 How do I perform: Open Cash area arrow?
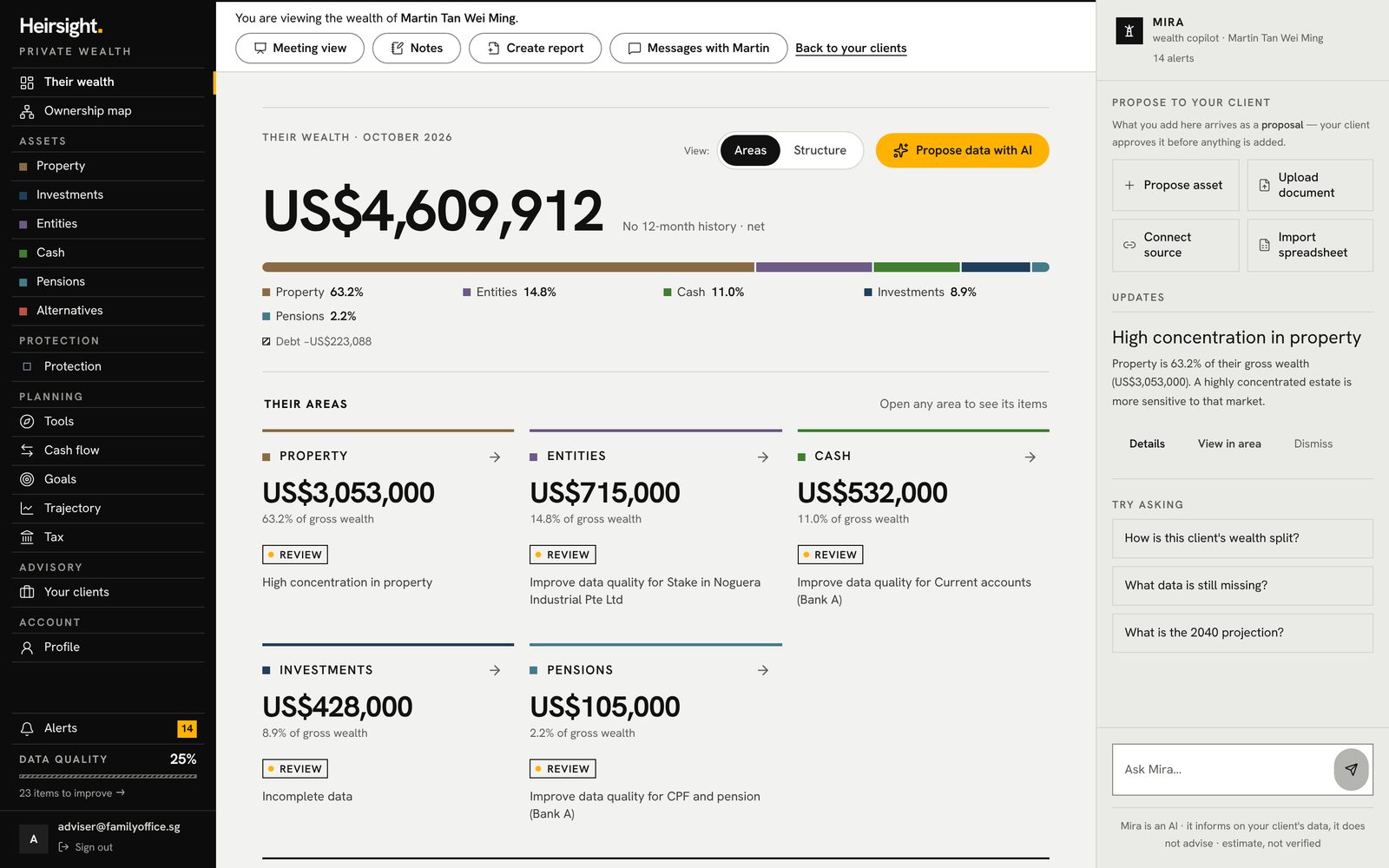[1030, 457]
